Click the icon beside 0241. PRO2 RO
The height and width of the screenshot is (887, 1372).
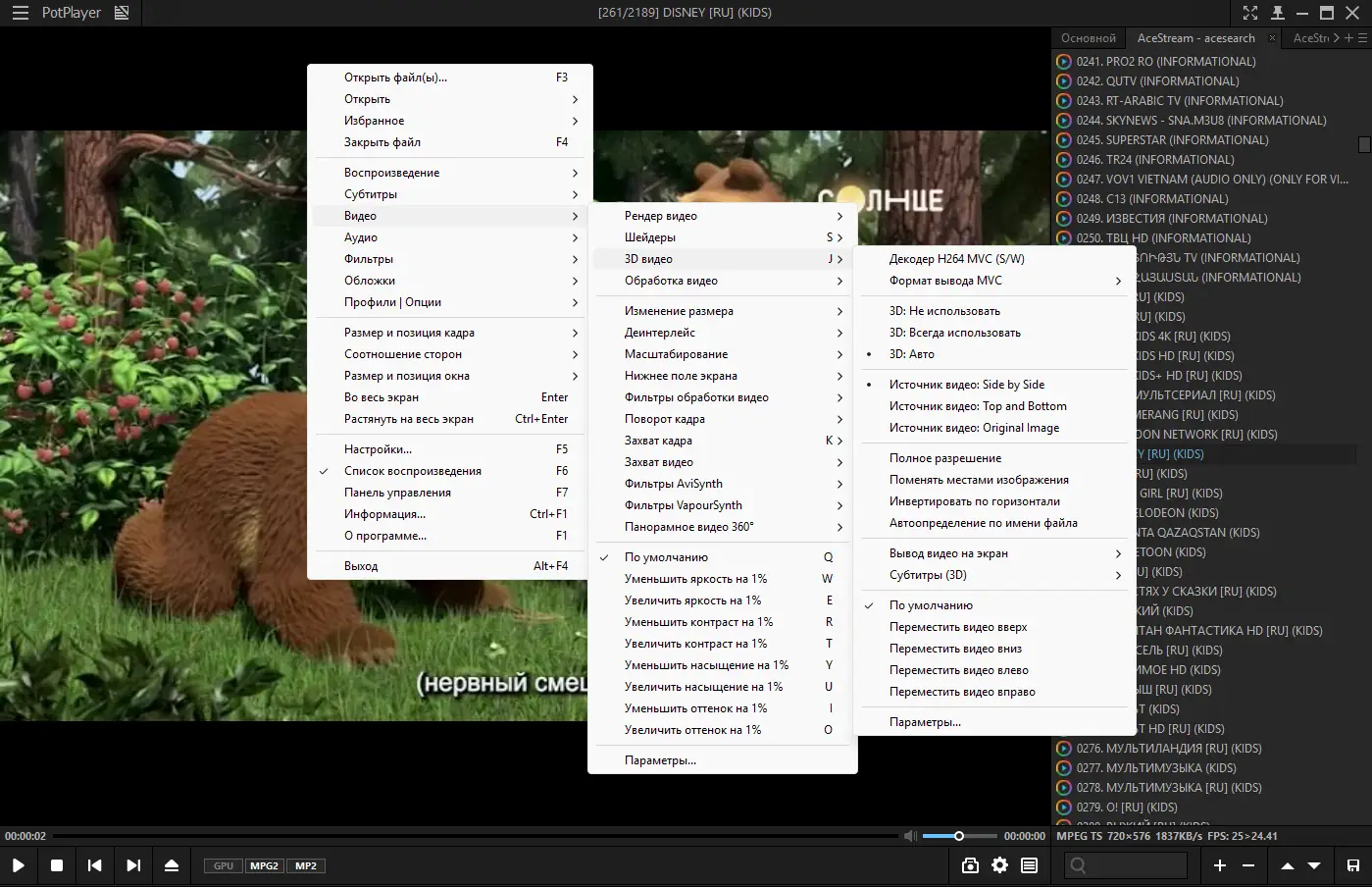coord(1064,61)
